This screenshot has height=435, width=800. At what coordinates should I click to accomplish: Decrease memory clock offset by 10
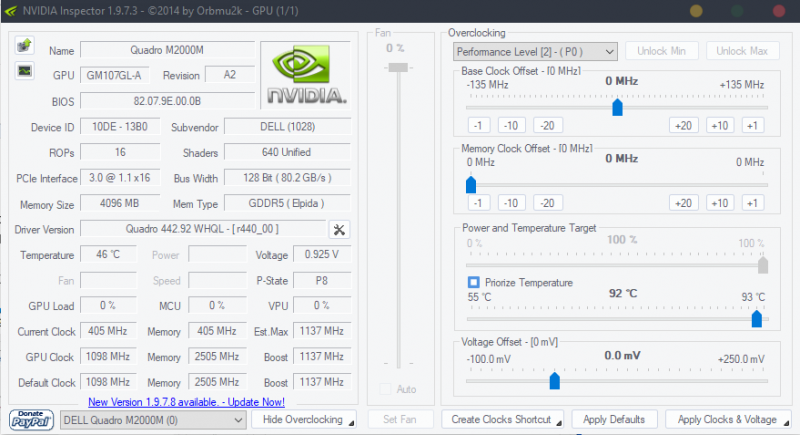(511, 203)
